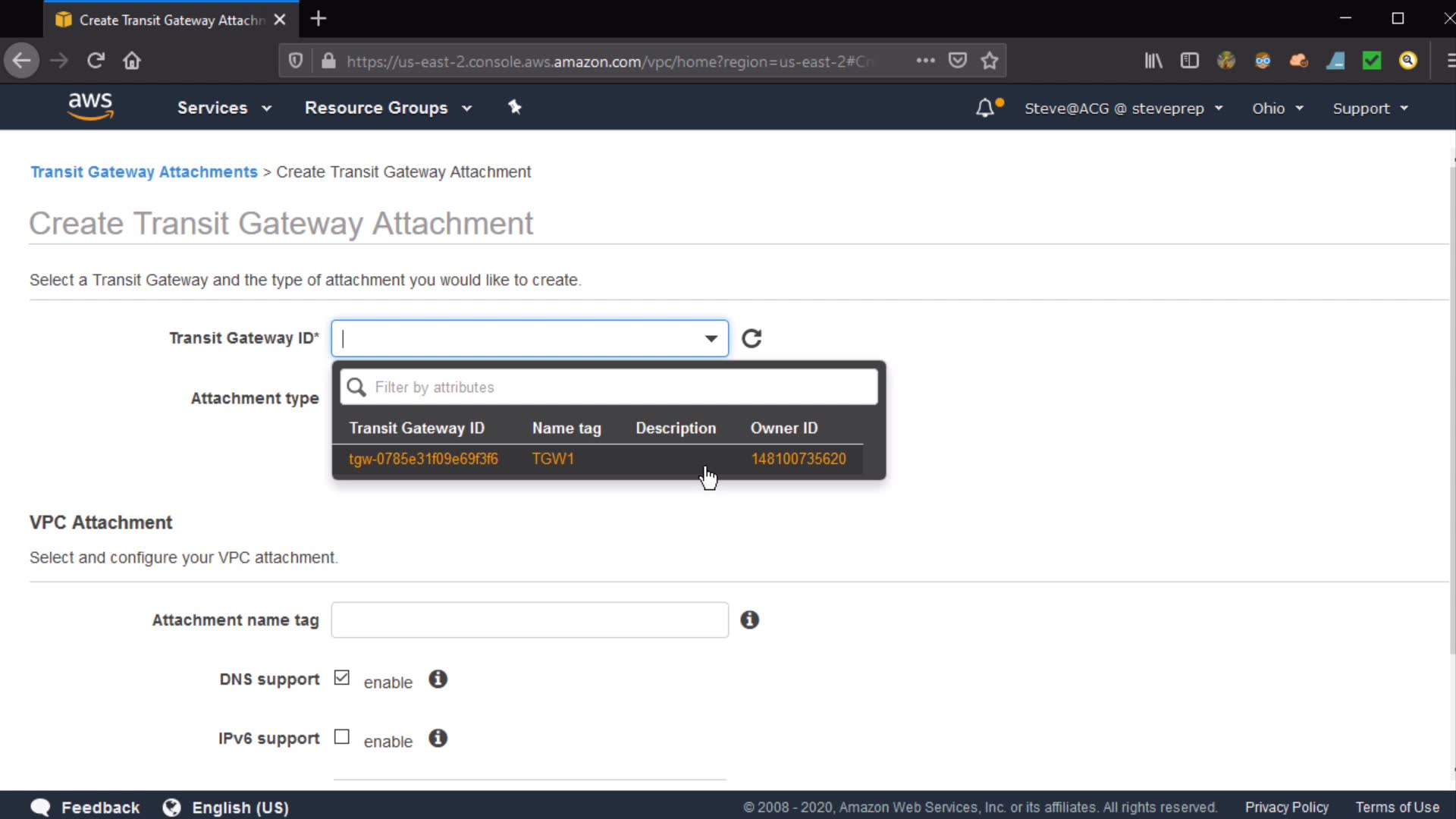Image resolution: width=1456 pixels, height=819 pixels.
Task: Click the IPv6 support info icon
Action: click(x=438, y=738)
